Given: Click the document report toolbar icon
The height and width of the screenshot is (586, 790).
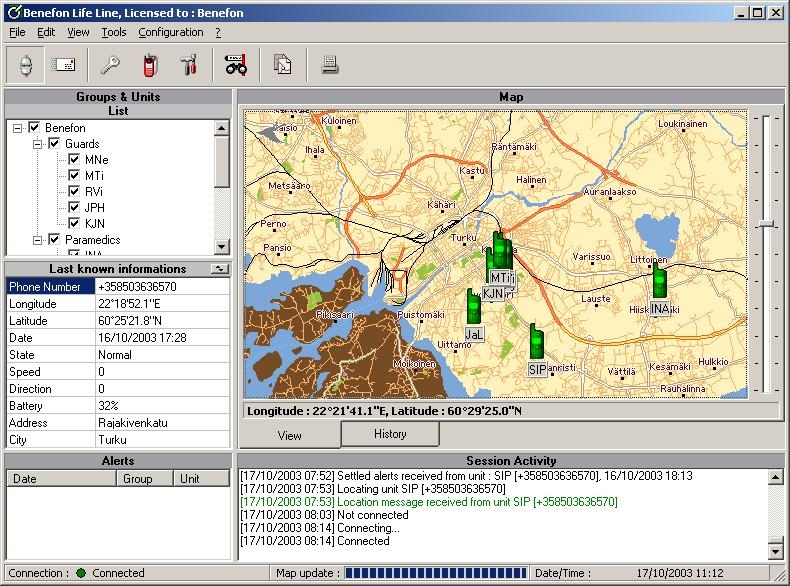Looking at the screenshot, I should [x=283, y=65].
